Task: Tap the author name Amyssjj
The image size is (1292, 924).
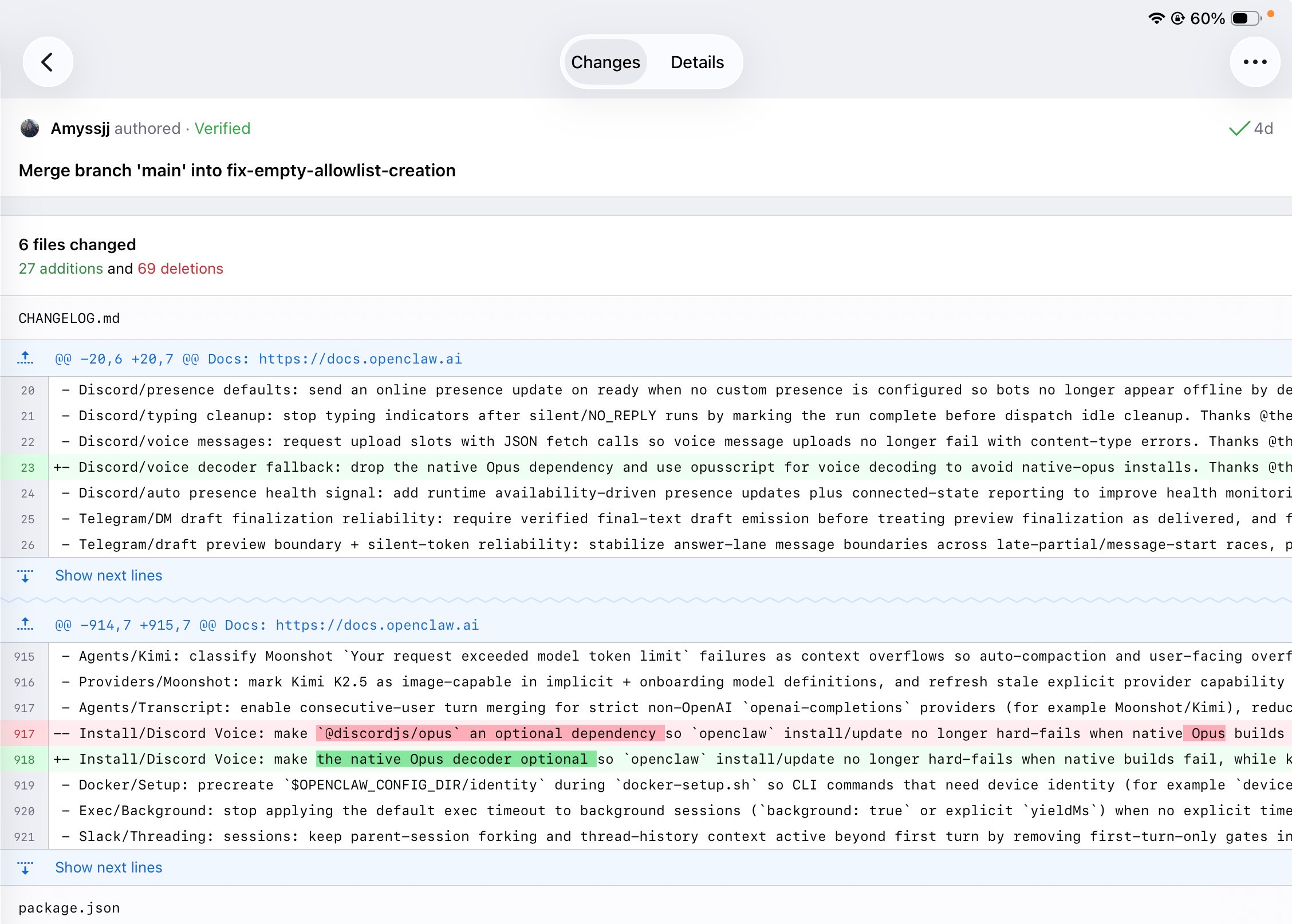Action: click(80, 128)
